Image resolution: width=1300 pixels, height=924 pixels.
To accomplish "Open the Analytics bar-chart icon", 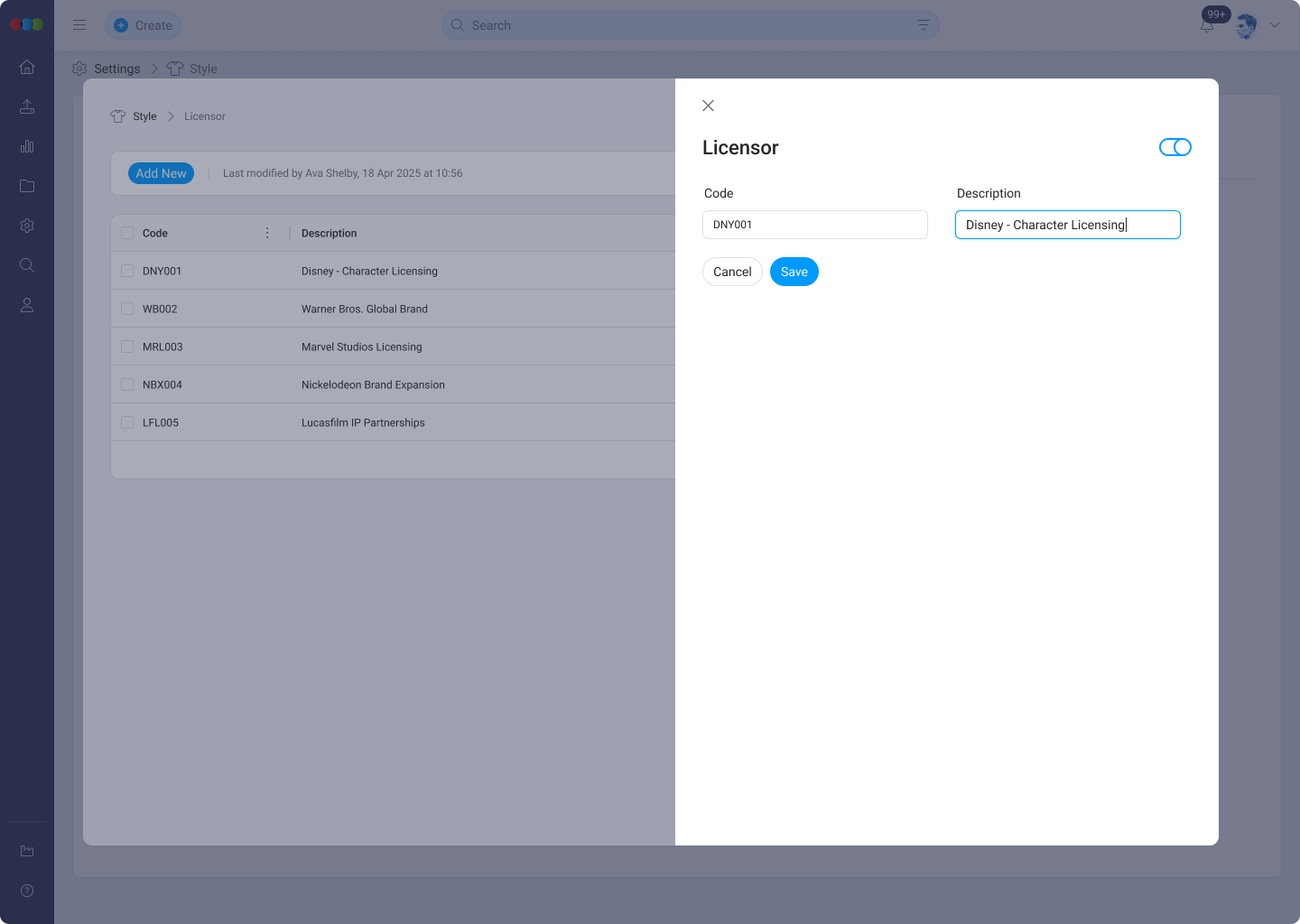I will (27, 146).
